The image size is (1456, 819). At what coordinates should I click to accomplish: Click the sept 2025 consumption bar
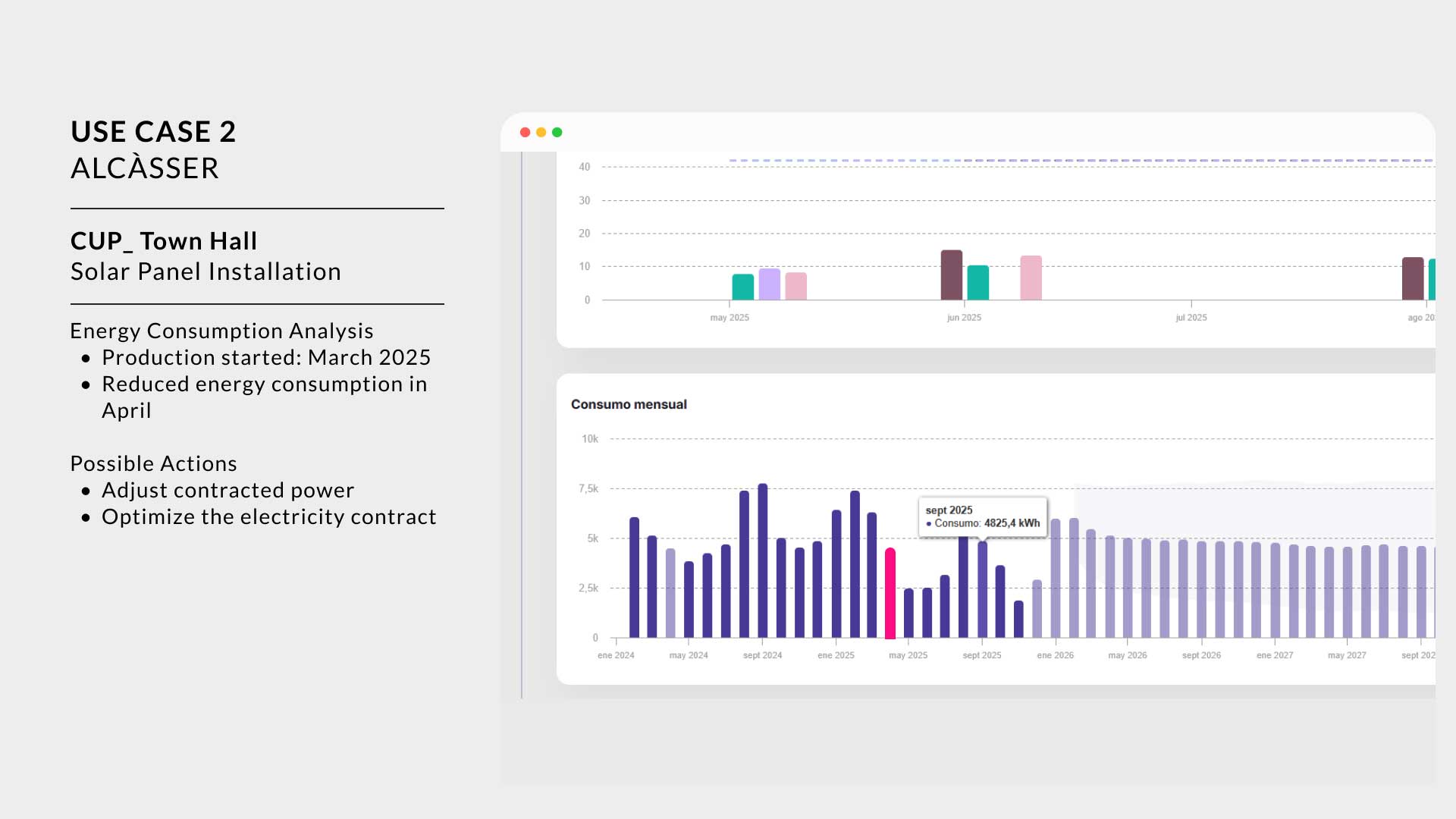(x=982, y=589)
